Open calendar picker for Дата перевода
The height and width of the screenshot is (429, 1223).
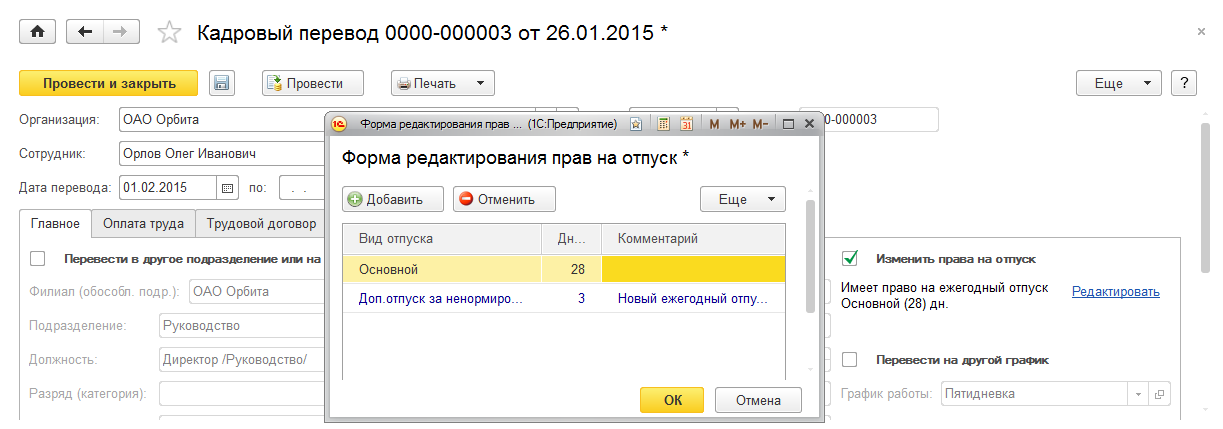click(x=227, y=187)
